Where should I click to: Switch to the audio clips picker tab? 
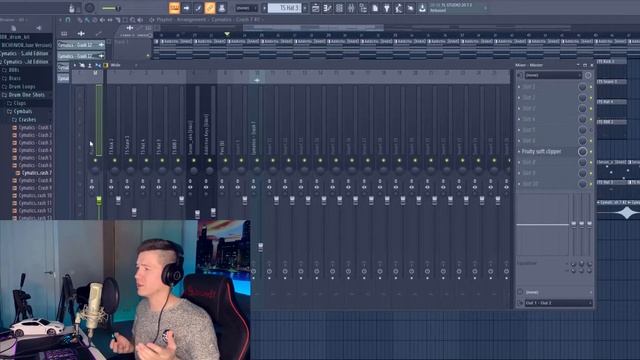coord(81,33)
